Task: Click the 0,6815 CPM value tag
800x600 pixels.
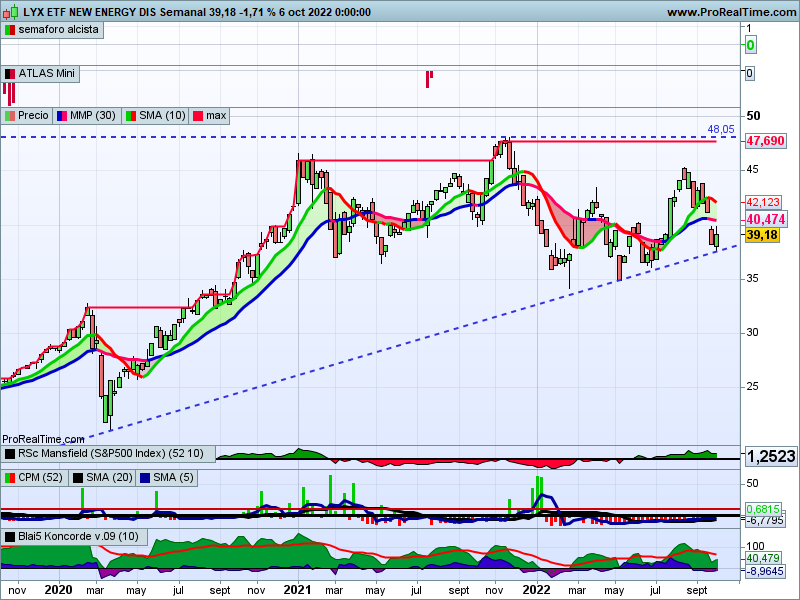Action: tap(763, 509)
